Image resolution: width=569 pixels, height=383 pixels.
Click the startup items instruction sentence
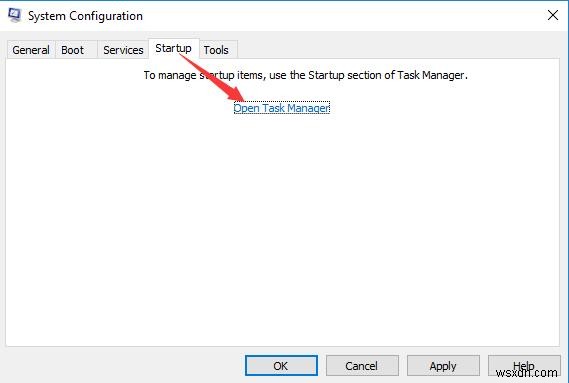pyautogui.click(x=306, y=75)
